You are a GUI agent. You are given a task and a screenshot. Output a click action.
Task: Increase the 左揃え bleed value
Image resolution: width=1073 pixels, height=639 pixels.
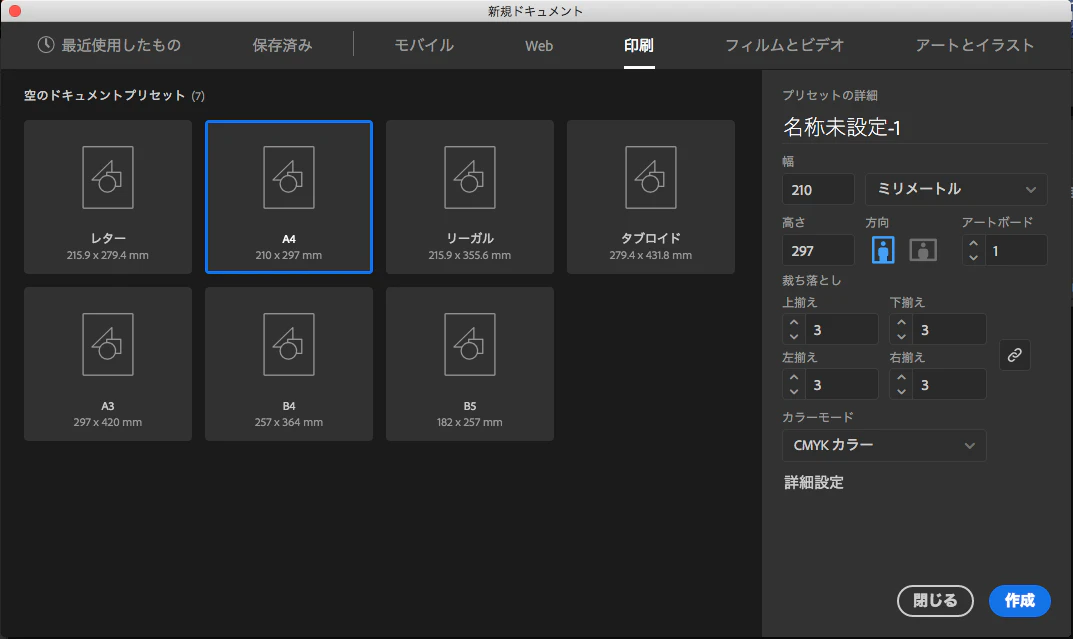coord(794,378)
